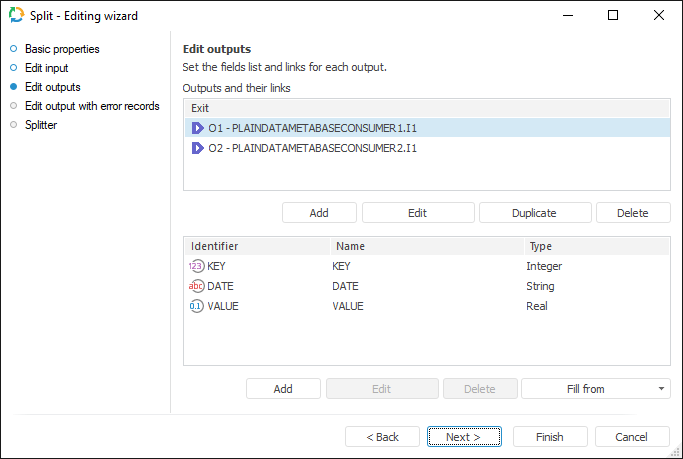Close the Split editing wizard window
This screenshot has height=459, width=683.
coord(657,16)
